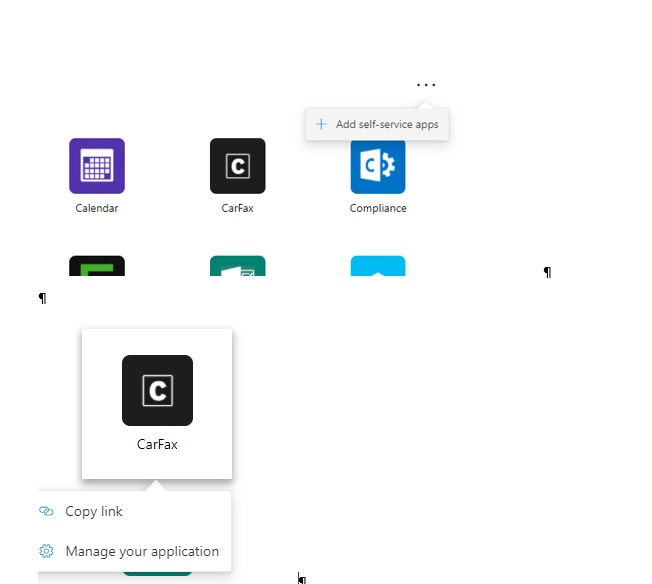Screen dimensions: 652x584
Task: Click the CarFax label under the top-row icon
Action: [237, 208]
